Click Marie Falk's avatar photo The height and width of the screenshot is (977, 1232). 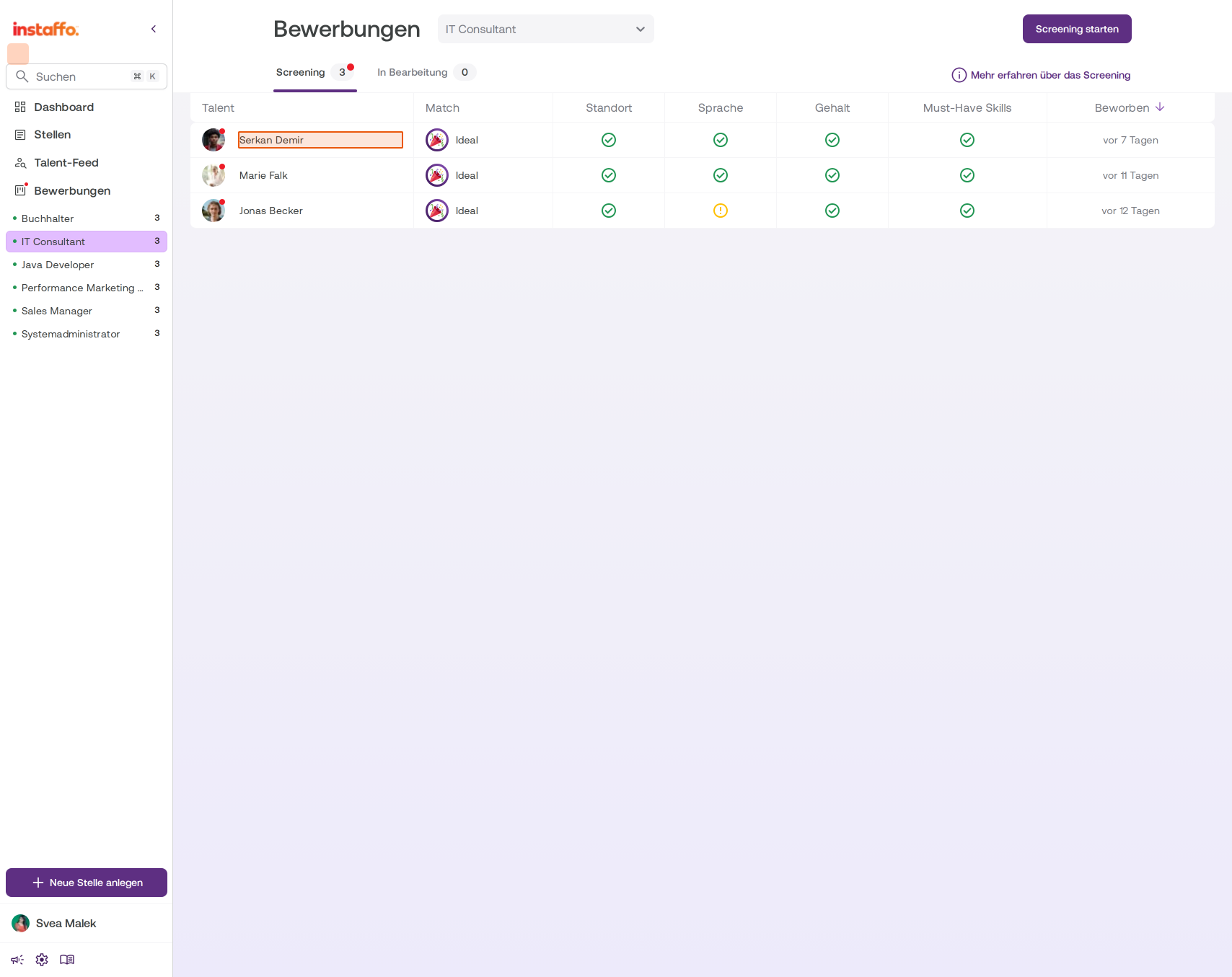214,175
